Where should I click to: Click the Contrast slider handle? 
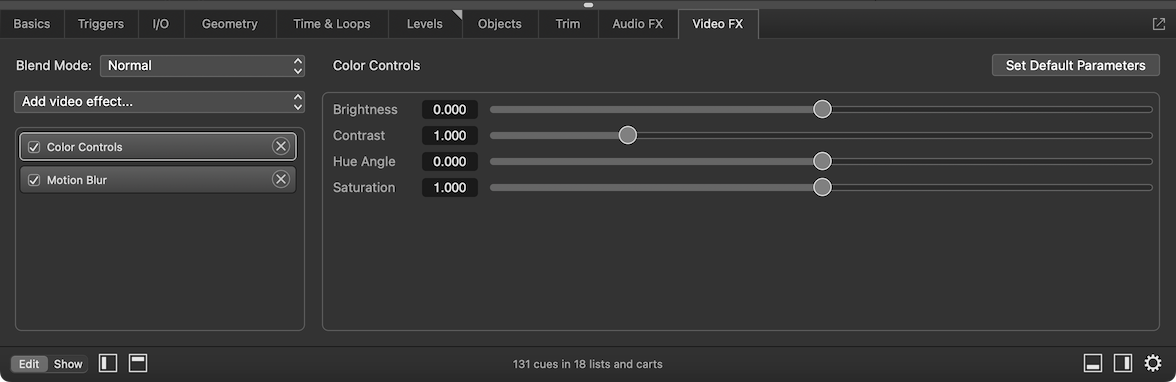click(628, 135)
